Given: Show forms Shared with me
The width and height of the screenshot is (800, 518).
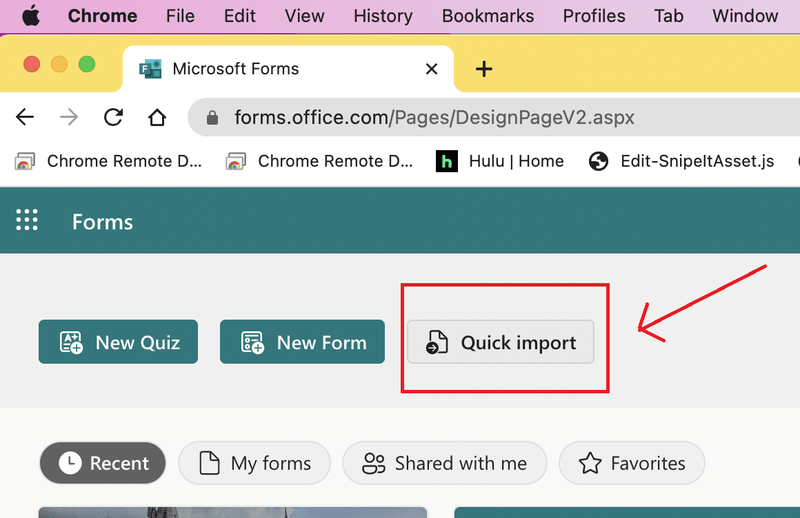Looking at the screenshot, I should click(444, 463).
